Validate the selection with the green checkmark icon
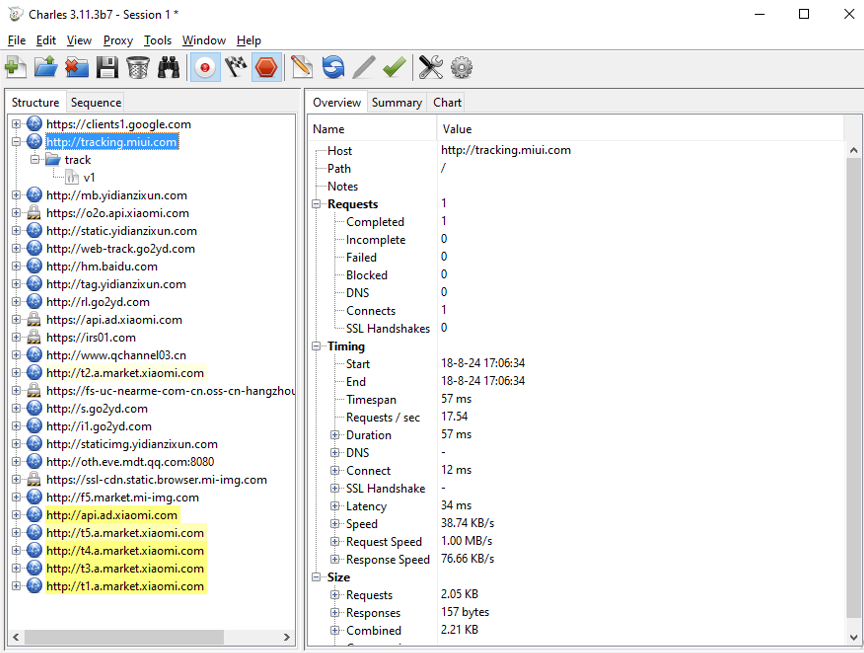 tap(395, 67)
